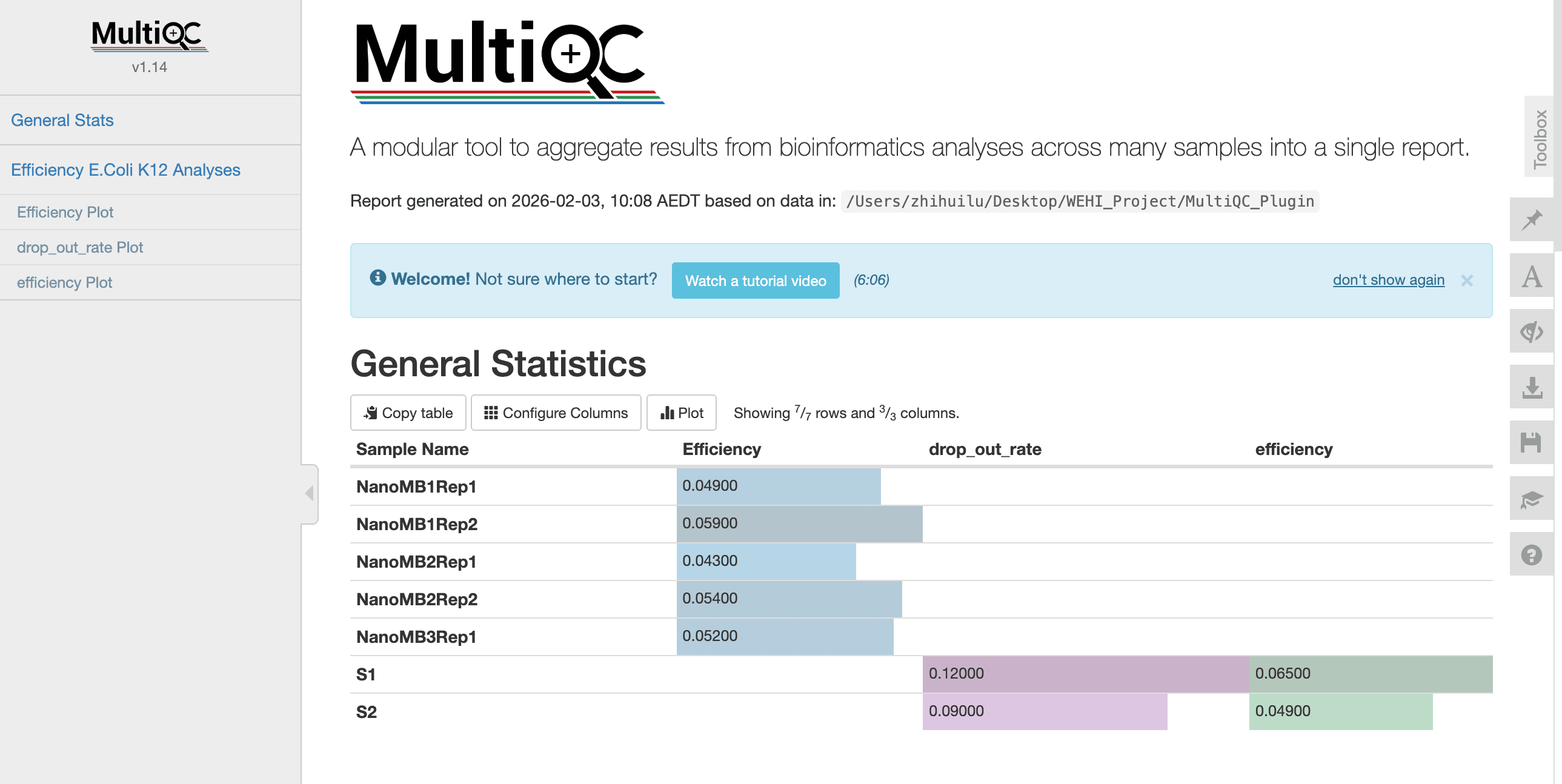The image size is (1562, 784).
Task: Watch a tutorial video button
Action: pyautogui.click(x=756, y=280)
